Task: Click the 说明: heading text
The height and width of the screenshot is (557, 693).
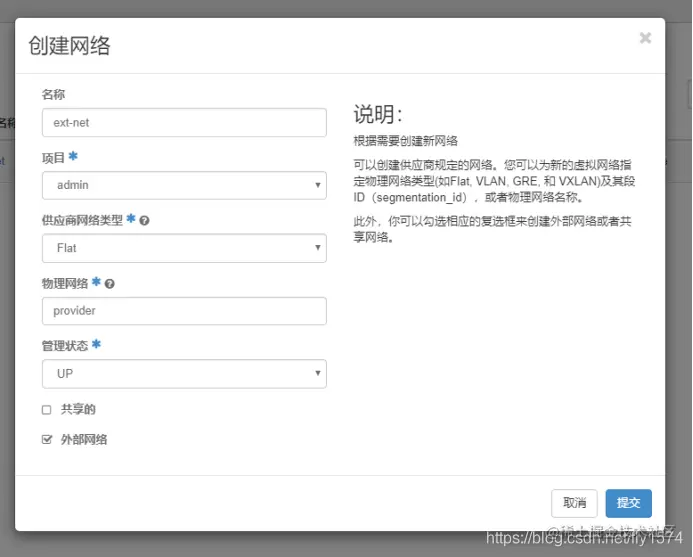Action: click(x=378, y=114)
